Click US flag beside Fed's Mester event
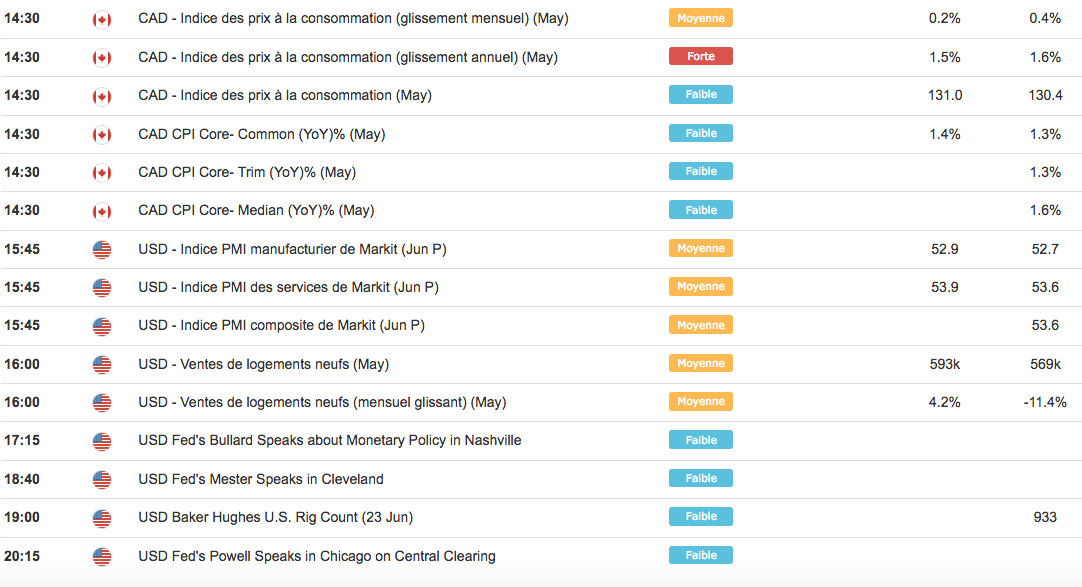 point(101,479)
